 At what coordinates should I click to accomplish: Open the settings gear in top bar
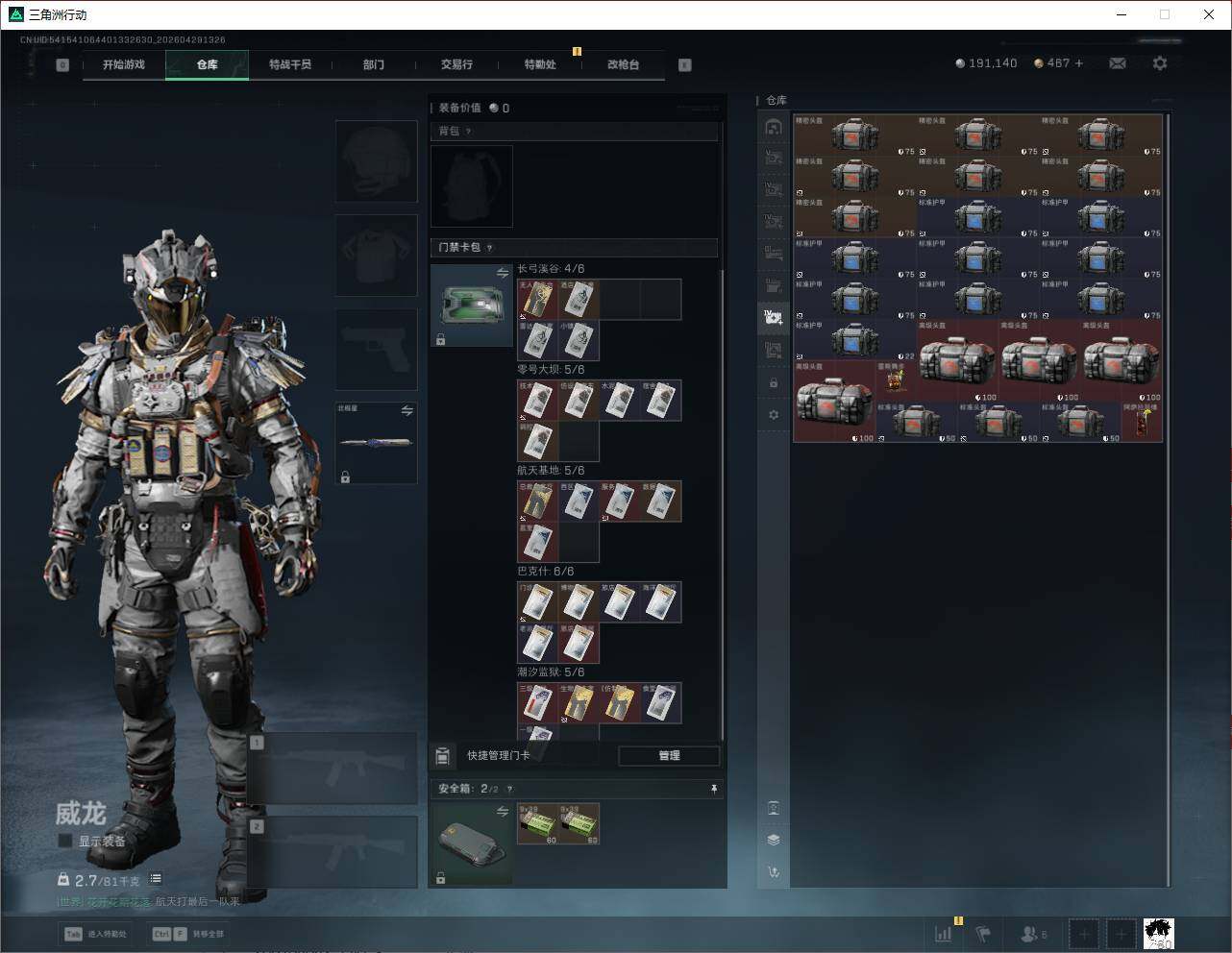(1160, 63)
